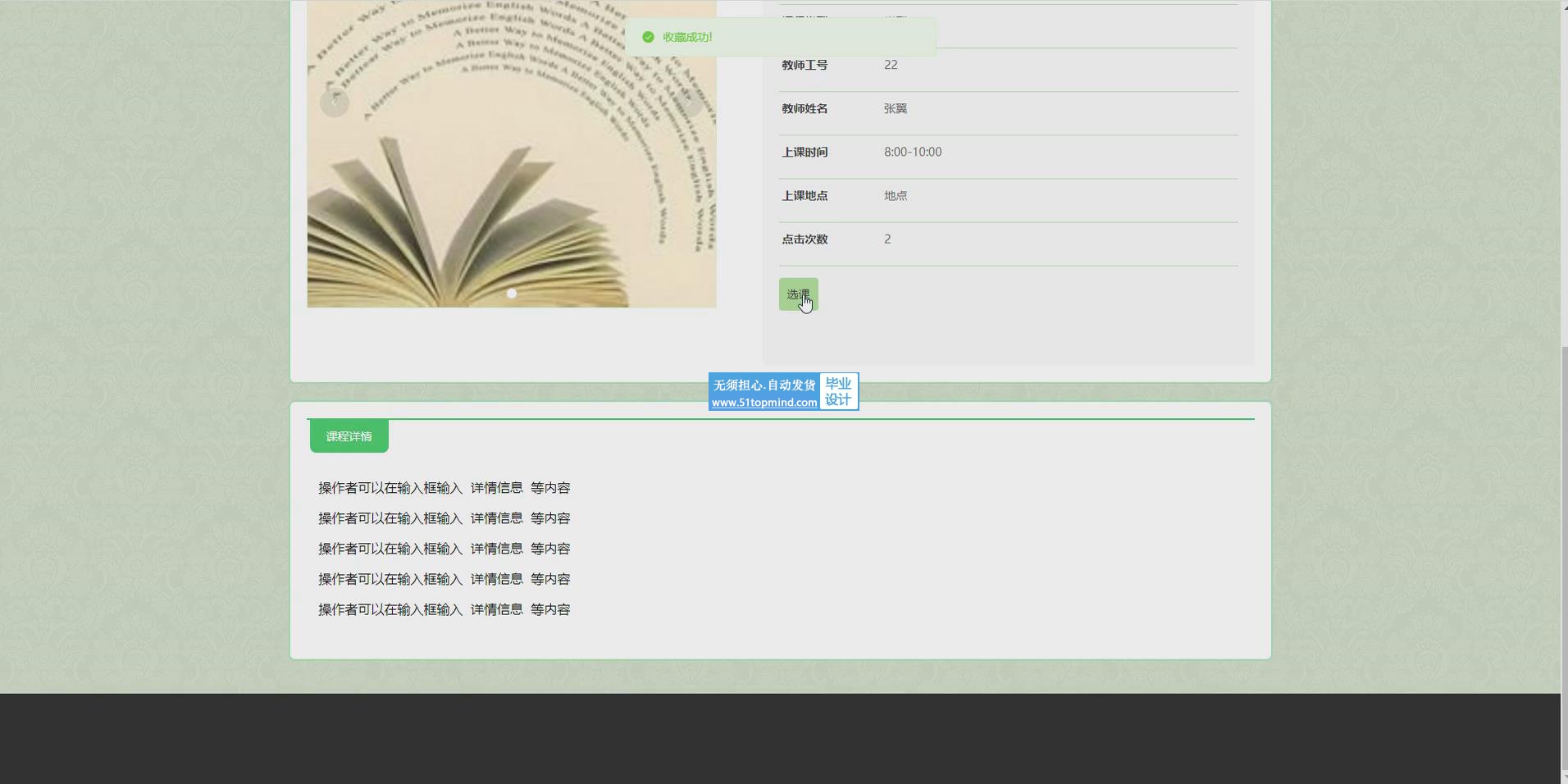Viewport: 1568px width, 784px height.
Task: Show the previous carousel image
Action: tap(334, 103)
